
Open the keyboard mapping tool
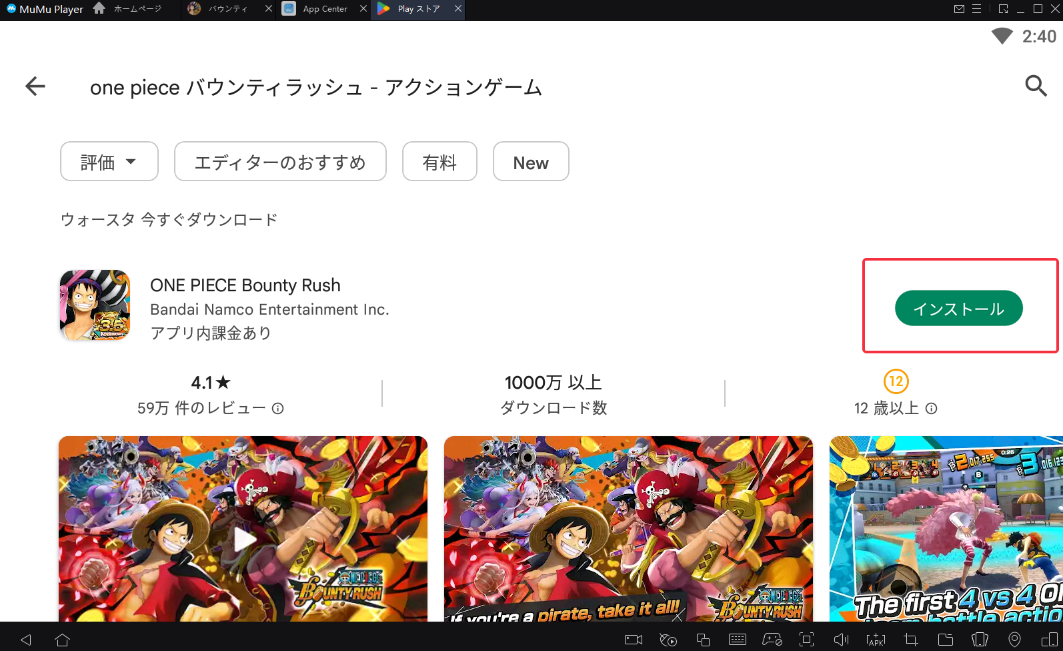click(x=738, y=639)
